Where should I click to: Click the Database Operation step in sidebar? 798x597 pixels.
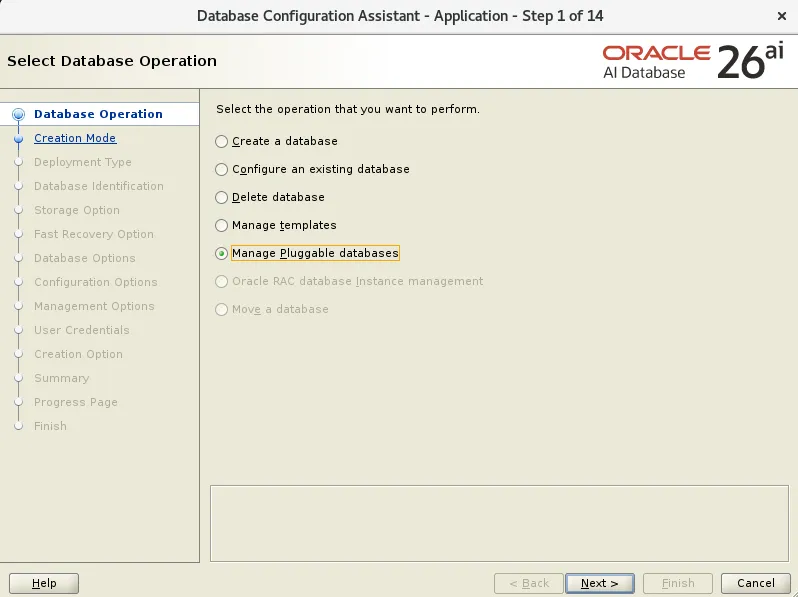pyautogui.click(x=98, y=114)
